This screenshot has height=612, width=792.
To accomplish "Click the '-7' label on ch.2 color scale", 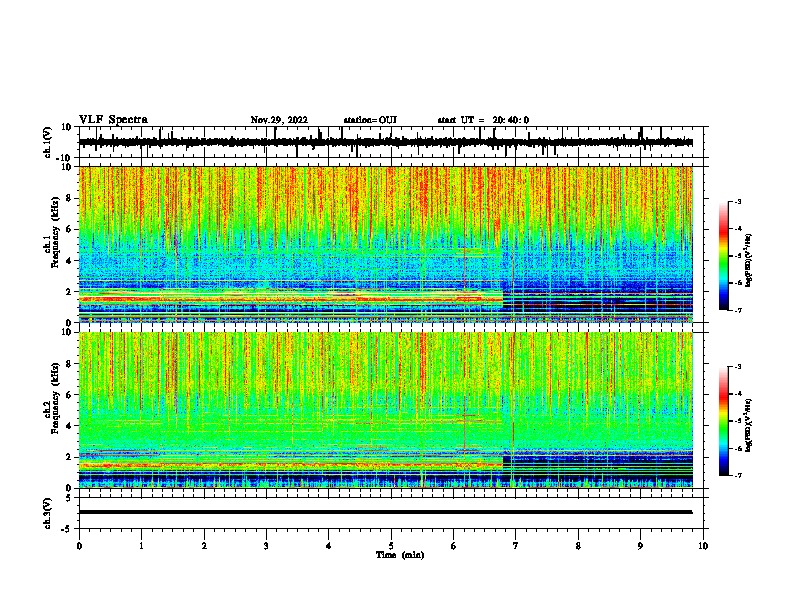I will 737,475.
